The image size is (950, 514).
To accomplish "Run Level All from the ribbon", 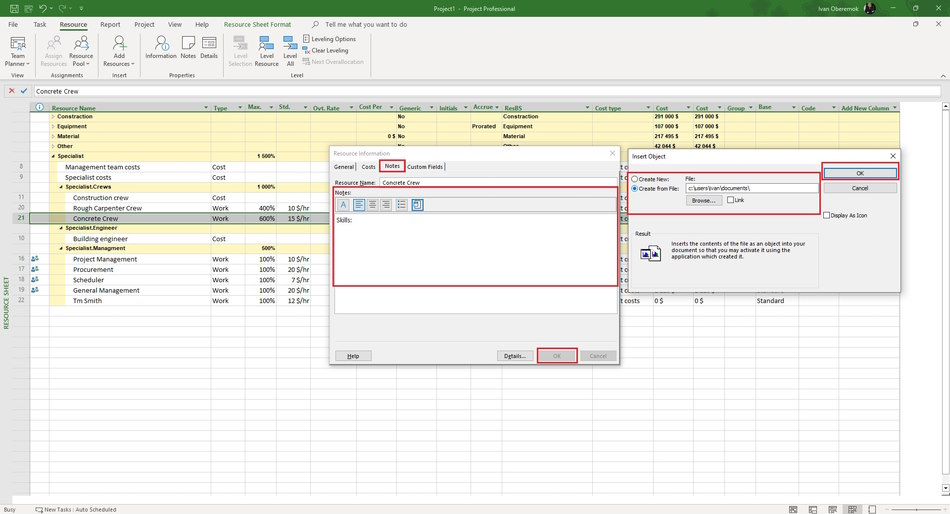I will pyautogui.click(x=290, y=51).
